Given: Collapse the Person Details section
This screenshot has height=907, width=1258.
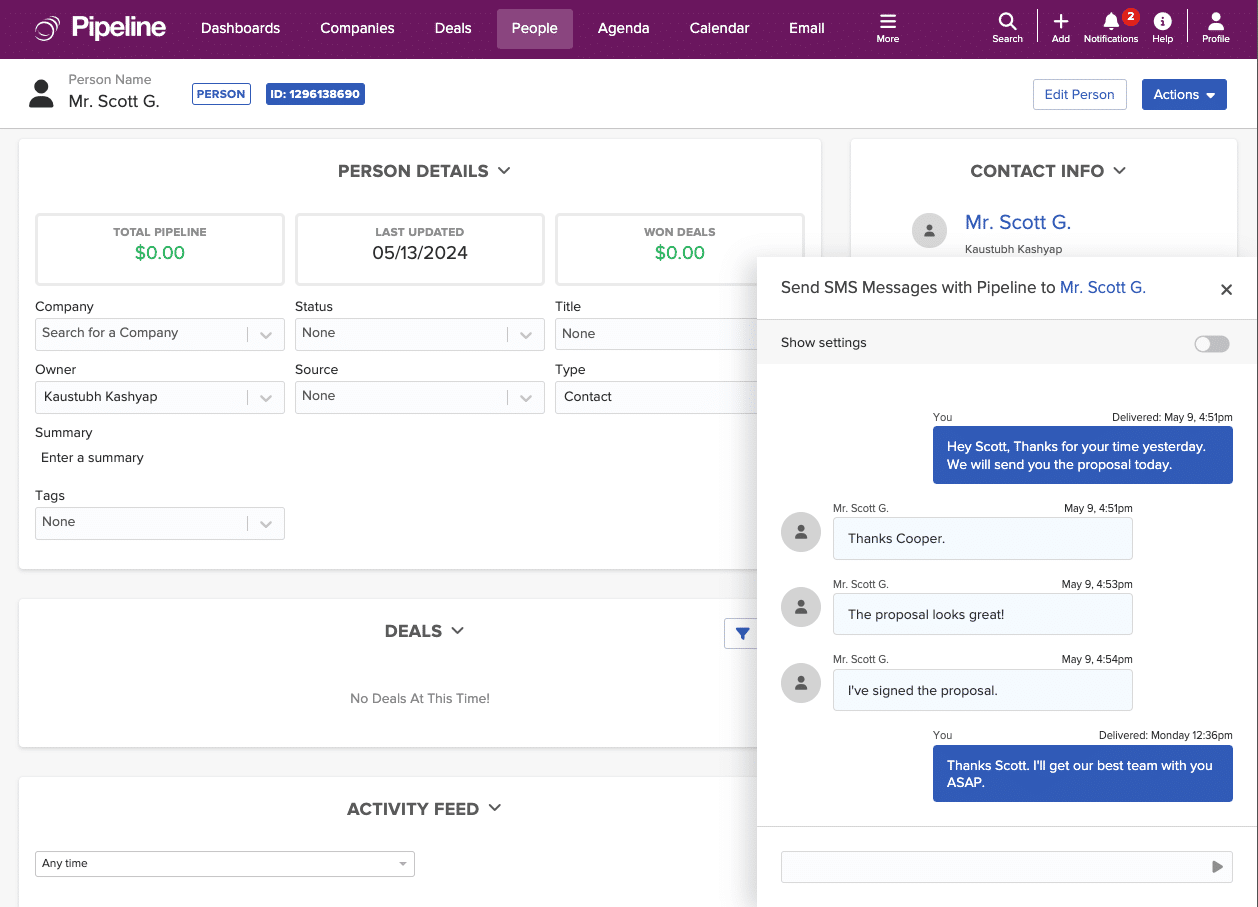Looking at the screenshot, I should pyautogui.click(x=504, y=171).
